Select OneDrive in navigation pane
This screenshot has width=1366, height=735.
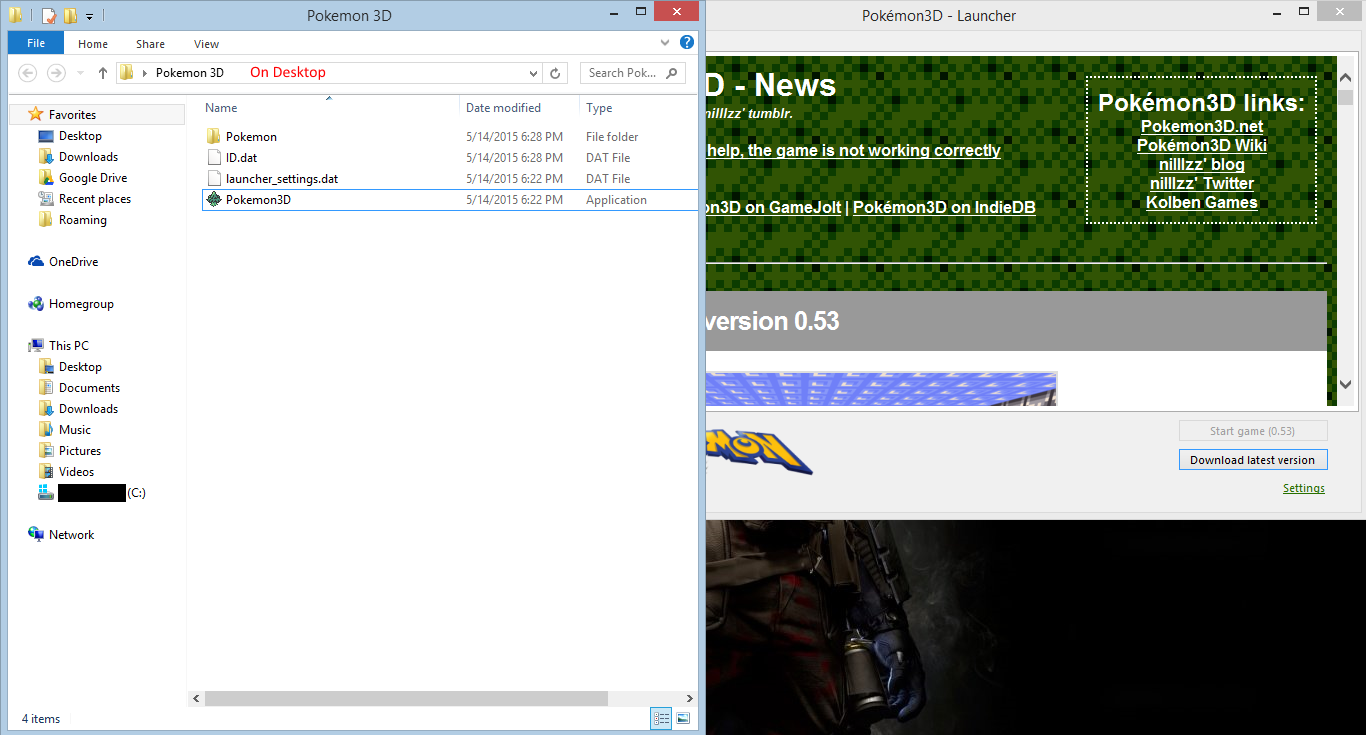73,262
